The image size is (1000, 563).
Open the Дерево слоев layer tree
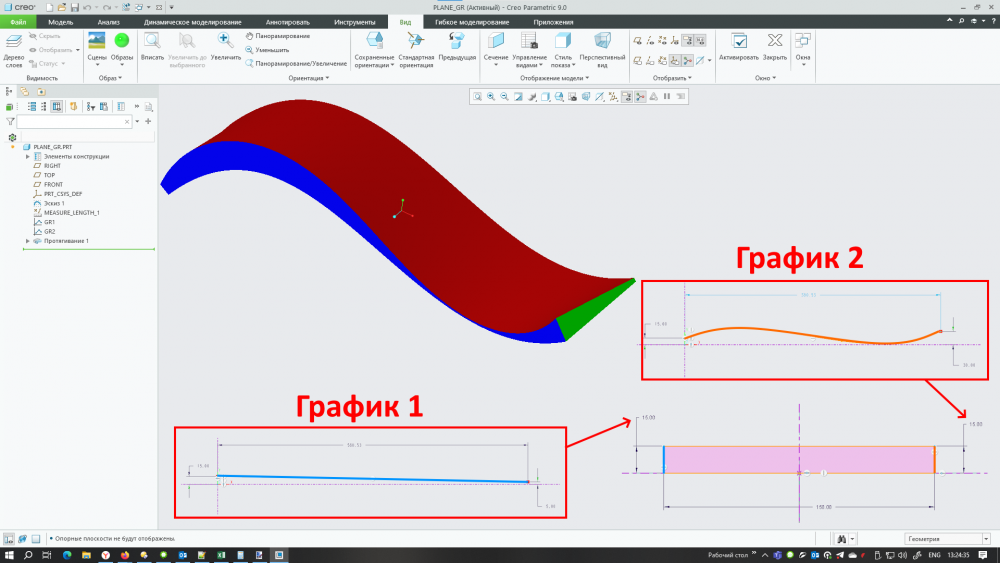click(13, 51)
